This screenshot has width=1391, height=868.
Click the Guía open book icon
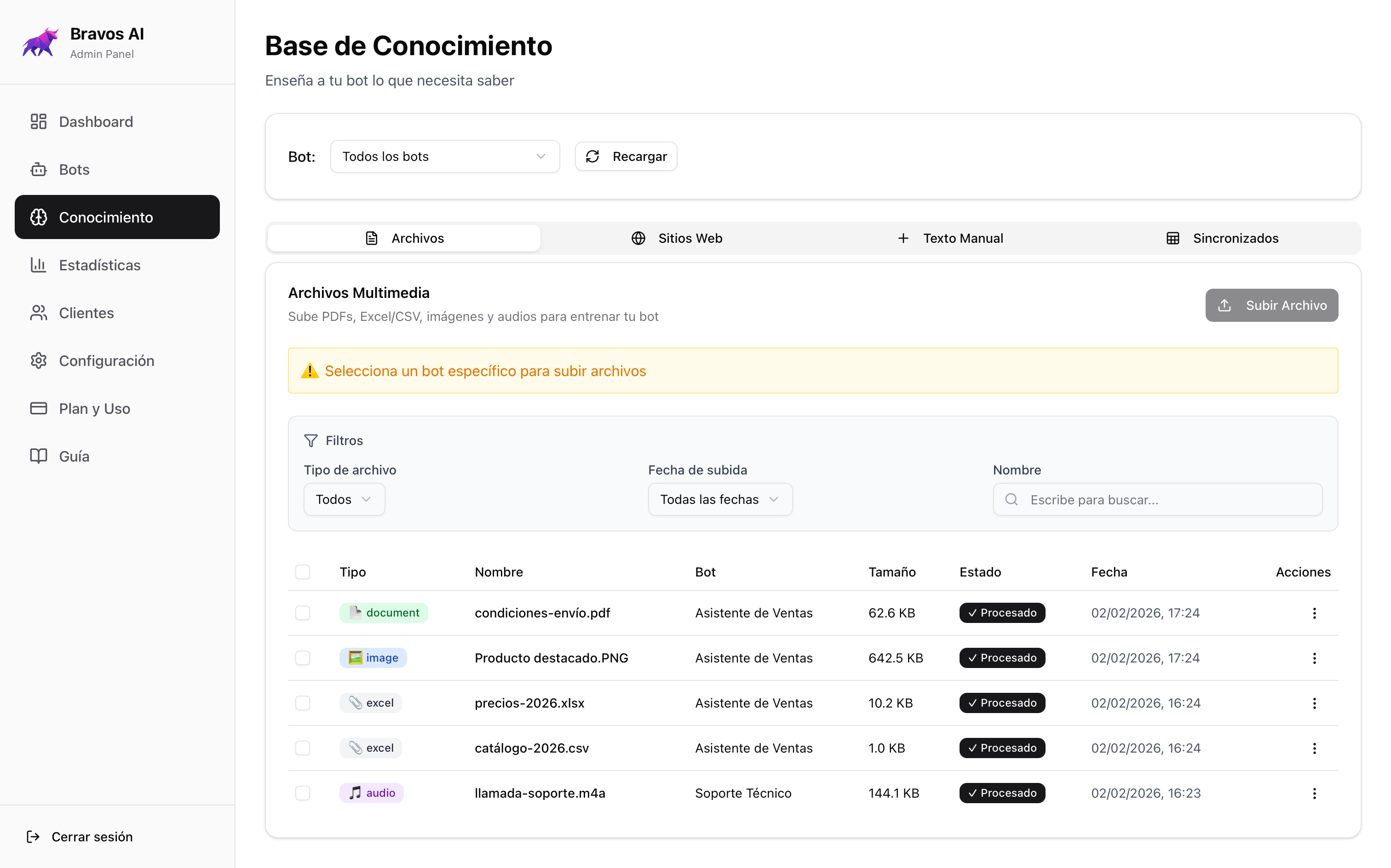tap(39, 456)
